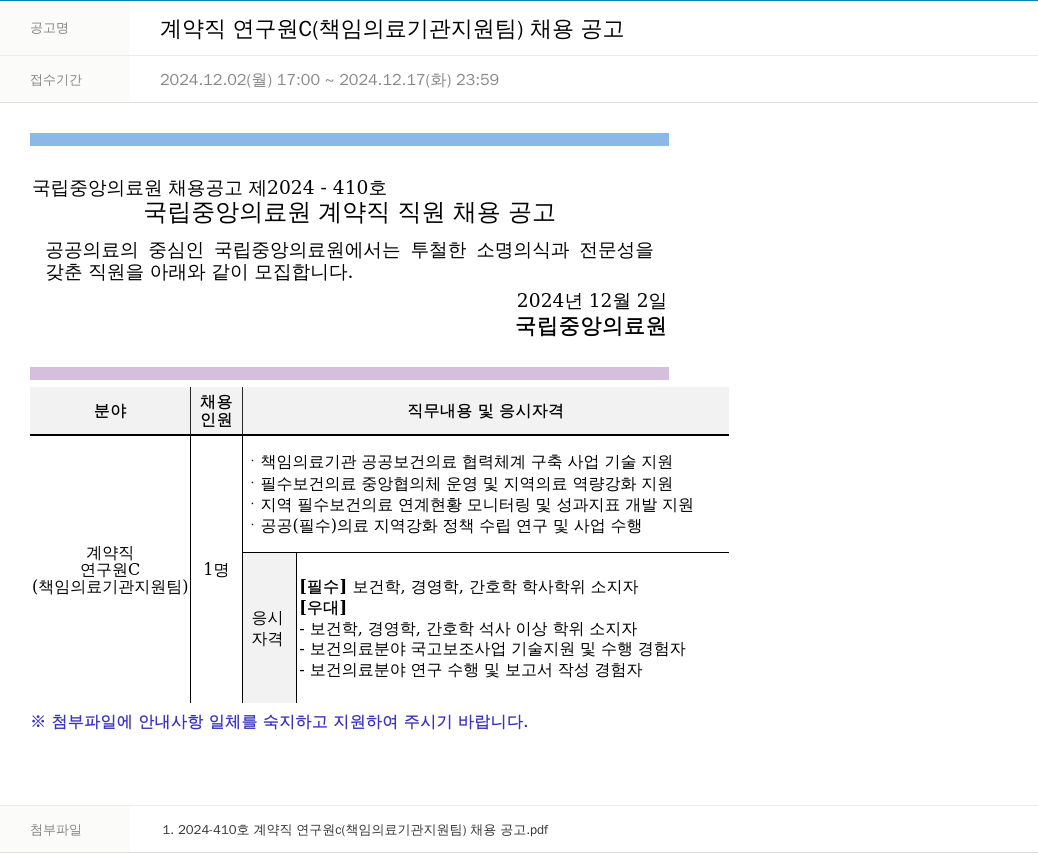Click the 채용인원 column header
Screen dimensions: 1038x854
coord(216,411)
